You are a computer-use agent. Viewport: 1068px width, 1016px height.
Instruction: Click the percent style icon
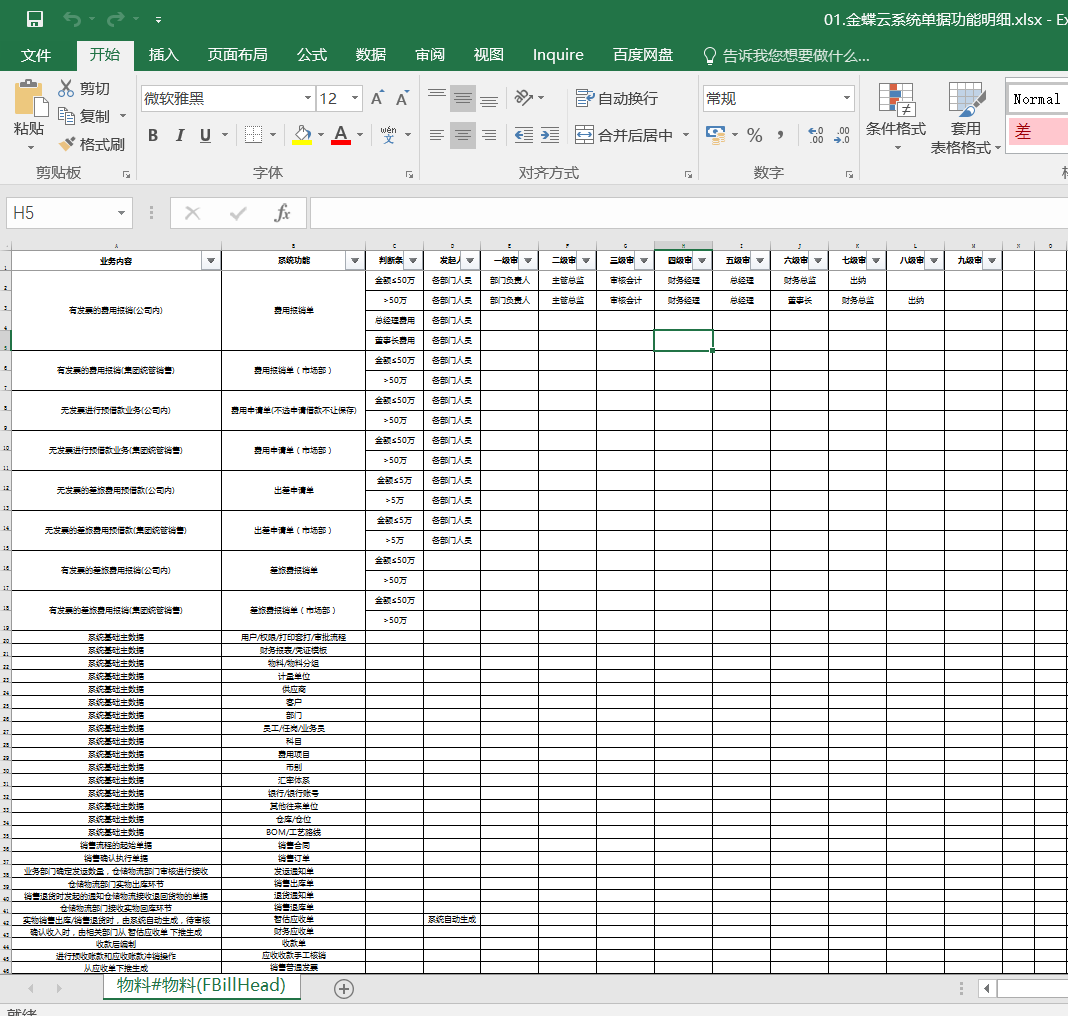tap(754, 135)
